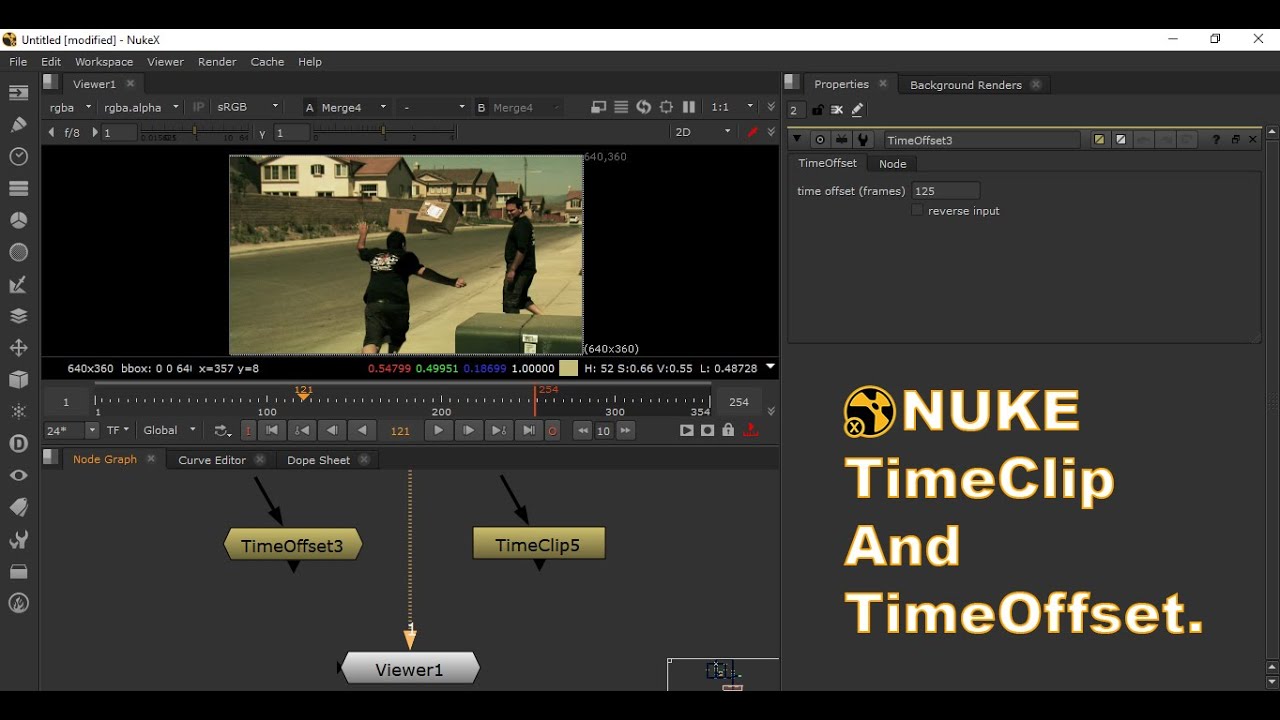Click the center-node target icon for TimeOffset3
The width and height of the screenshot is (1280, 720).
click(x=820, y=140)
